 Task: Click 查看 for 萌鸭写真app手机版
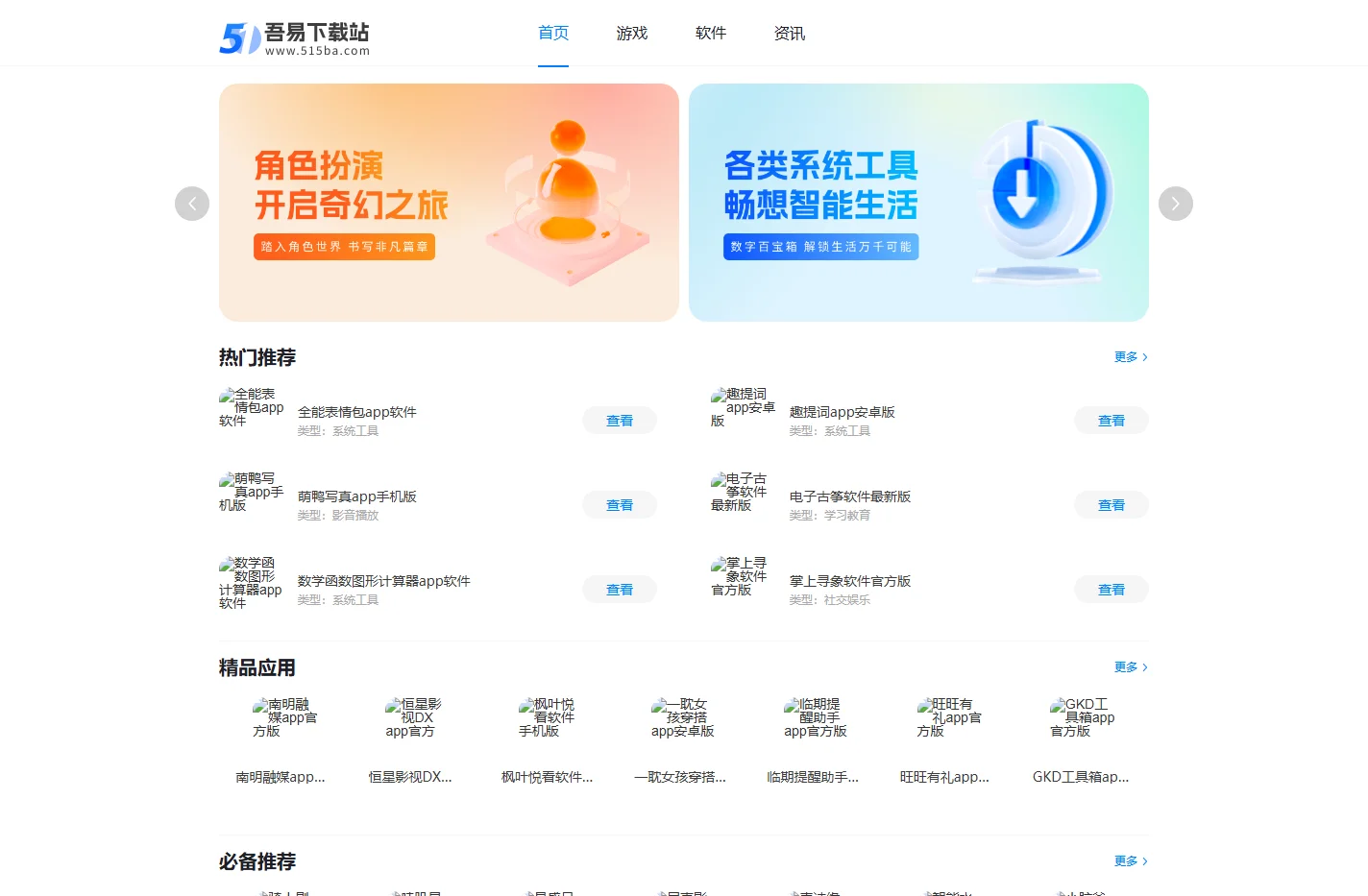coord(620,505)
